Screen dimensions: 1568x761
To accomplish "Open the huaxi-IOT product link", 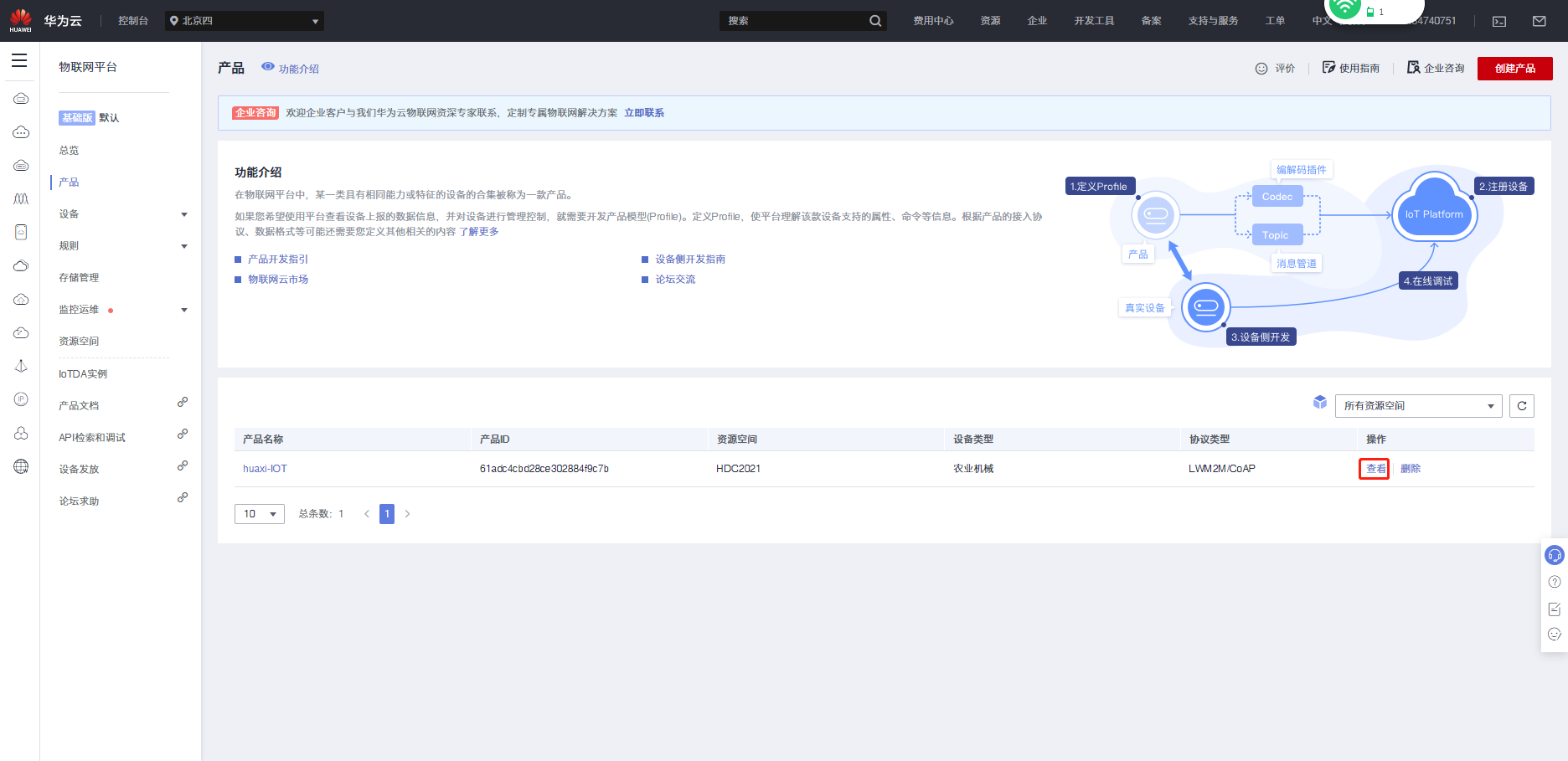I will 265,469.
